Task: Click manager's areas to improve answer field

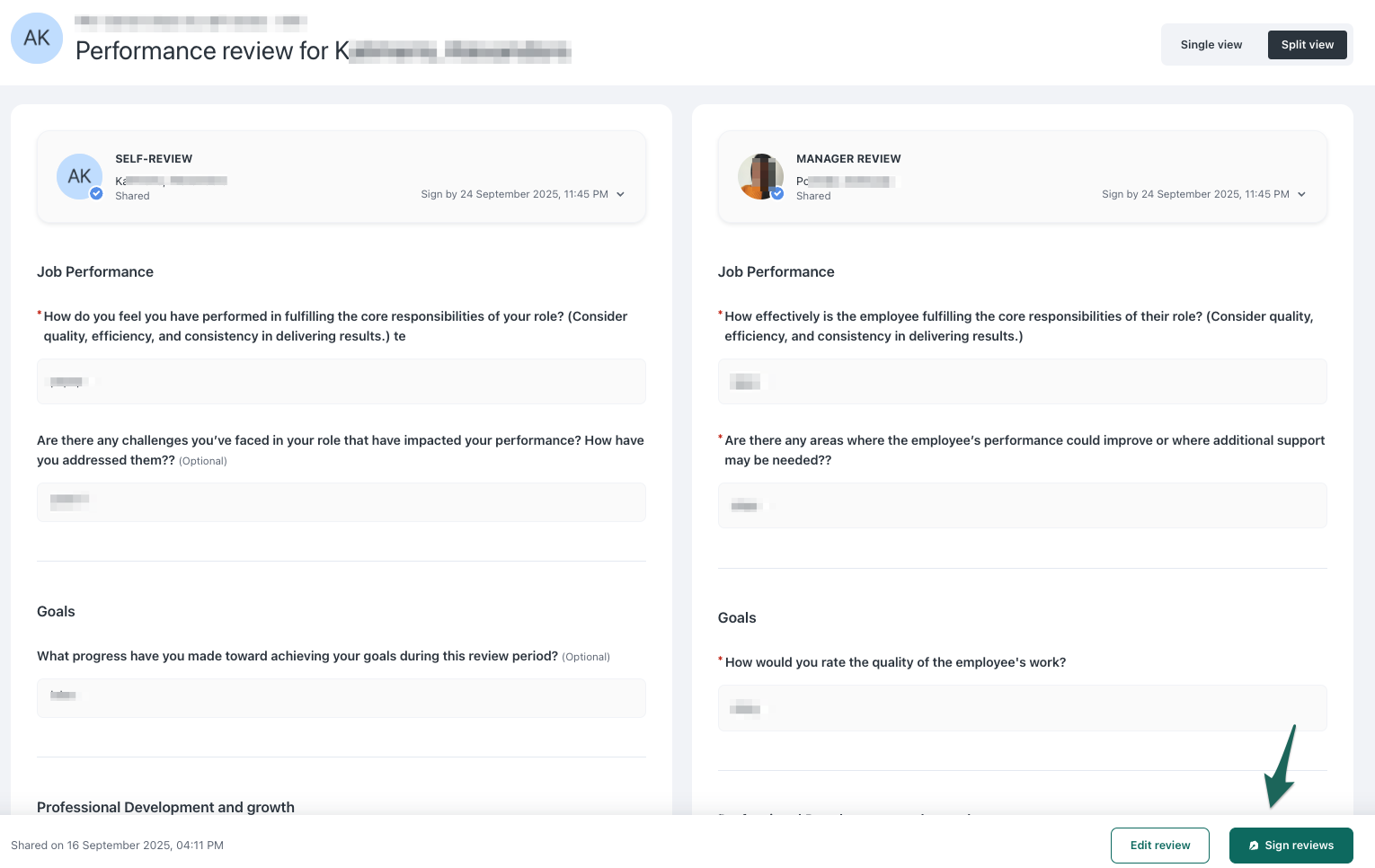Action: pos(1022,506)
